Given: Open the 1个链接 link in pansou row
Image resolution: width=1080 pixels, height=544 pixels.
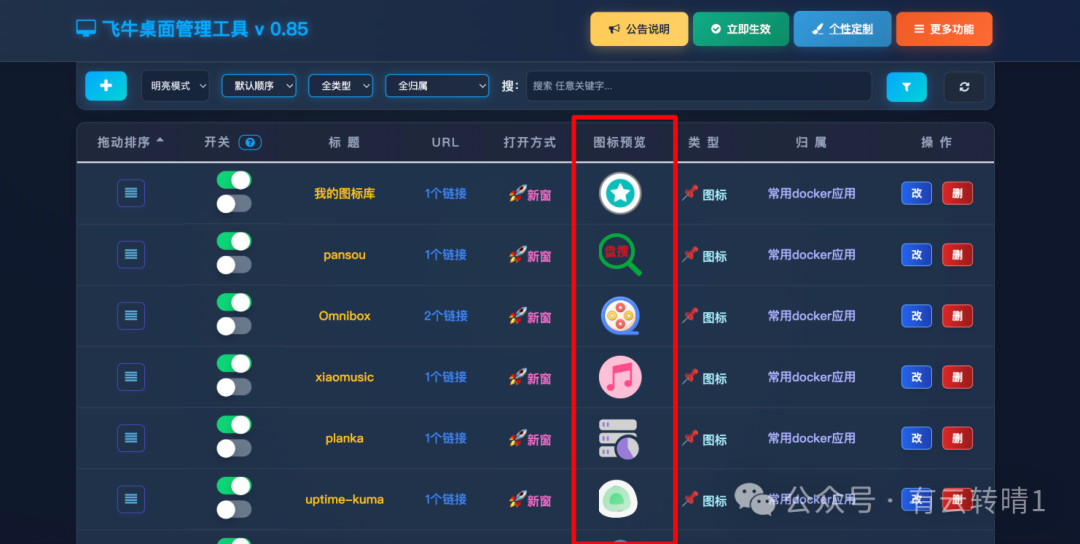Looking at the screenshot, I should point(446,255).
